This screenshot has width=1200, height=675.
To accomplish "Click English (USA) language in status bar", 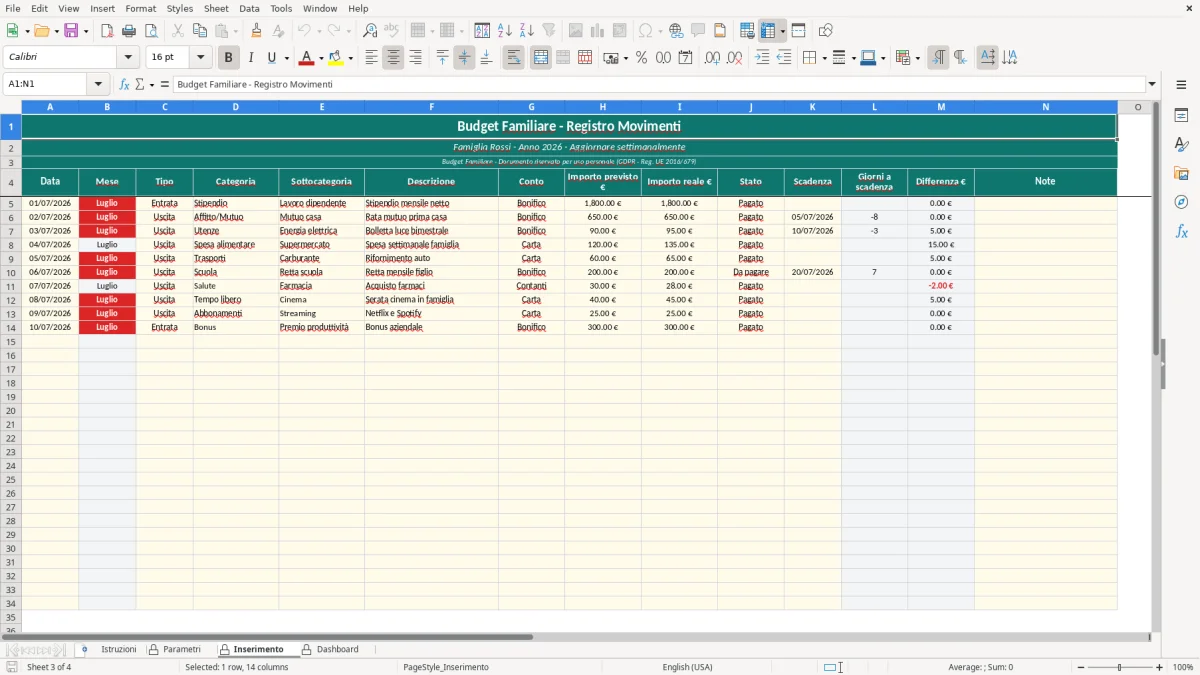I will point(687,667).
